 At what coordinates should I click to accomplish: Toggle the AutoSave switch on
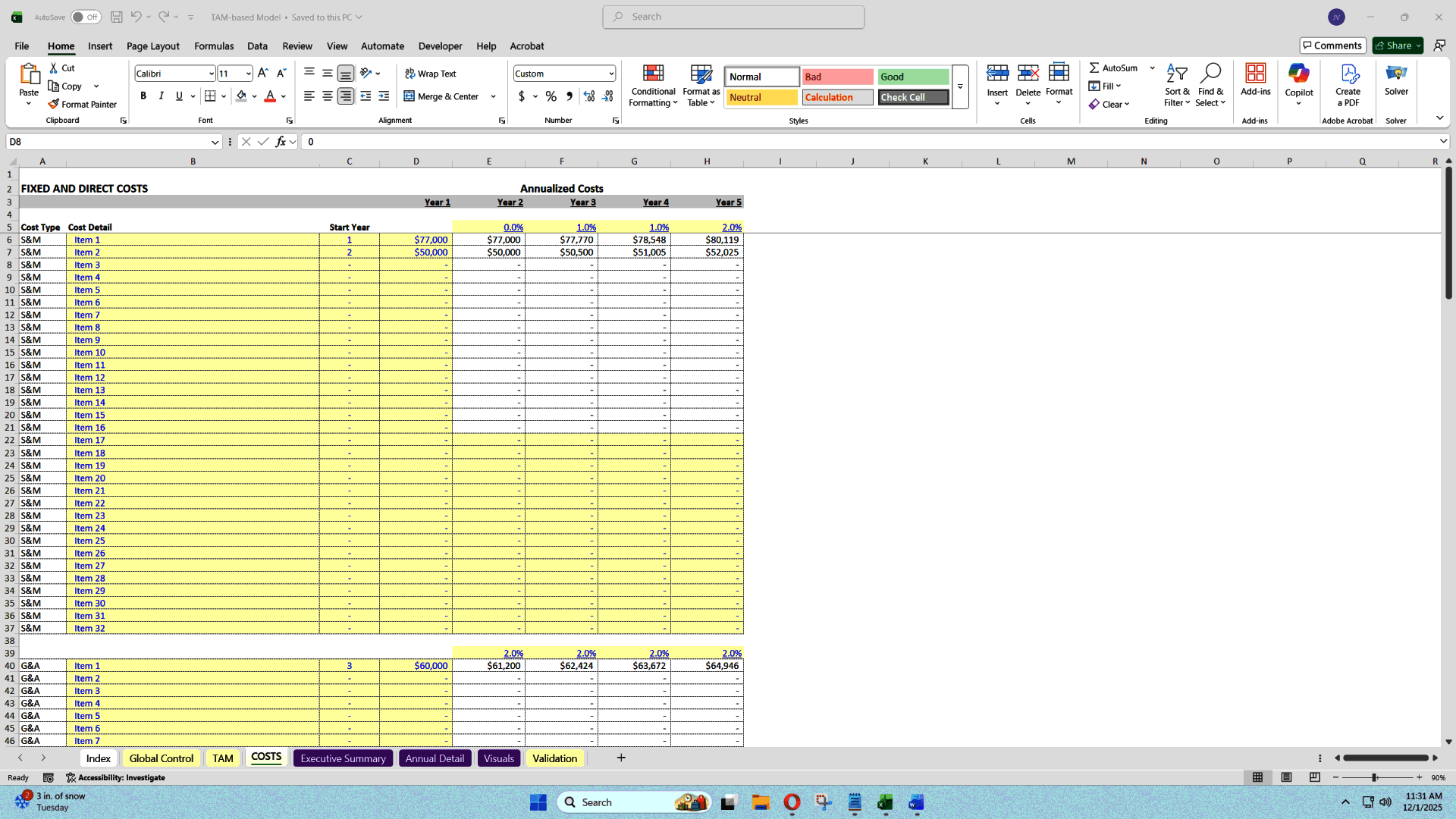[86, 16]
